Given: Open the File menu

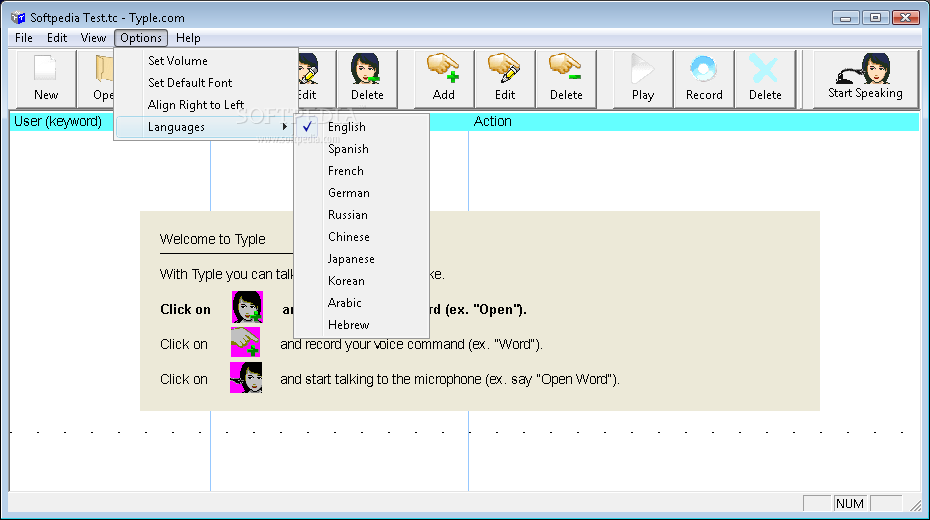Looking at the screenshot, I should click(x=24, y=38).
